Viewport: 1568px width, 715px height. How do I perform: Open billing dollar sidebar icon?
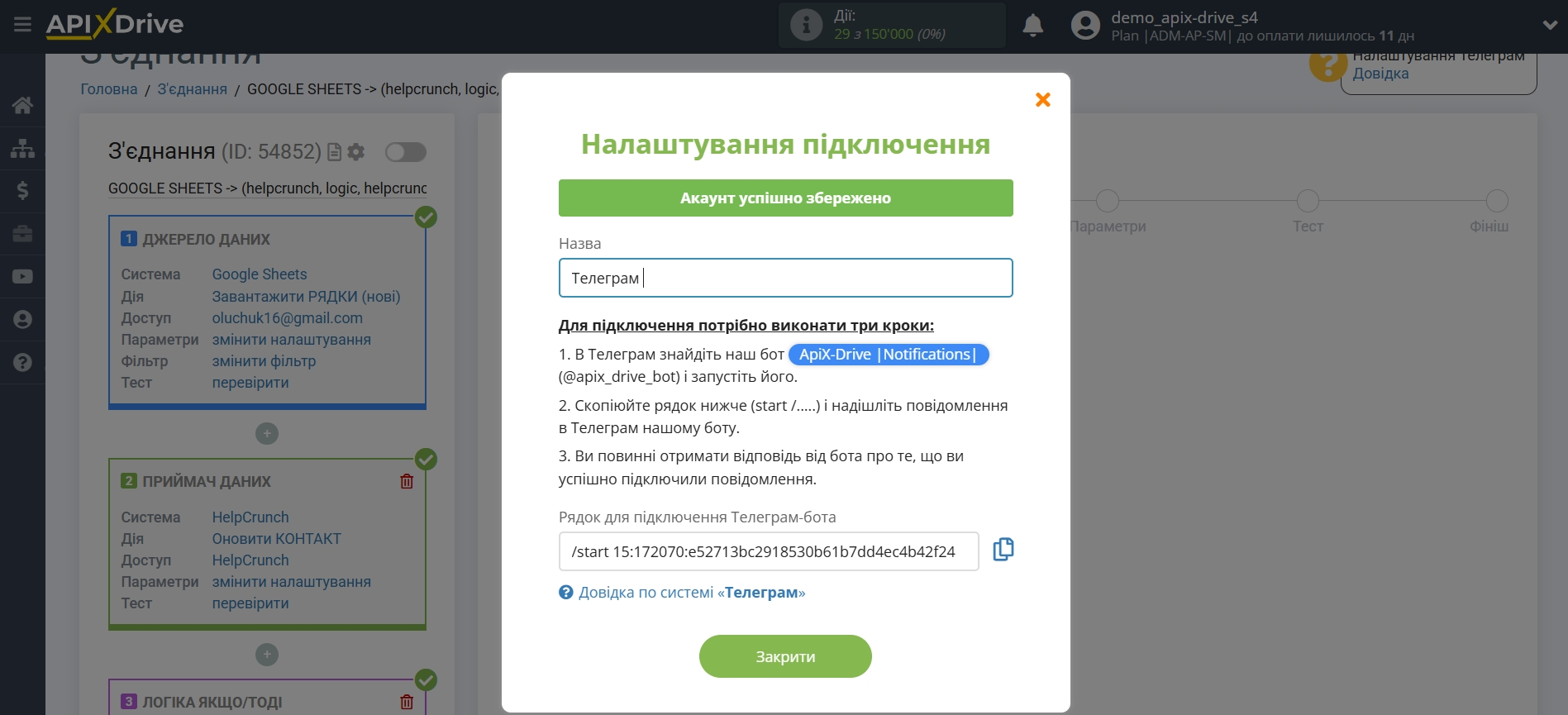coord(22,191)
